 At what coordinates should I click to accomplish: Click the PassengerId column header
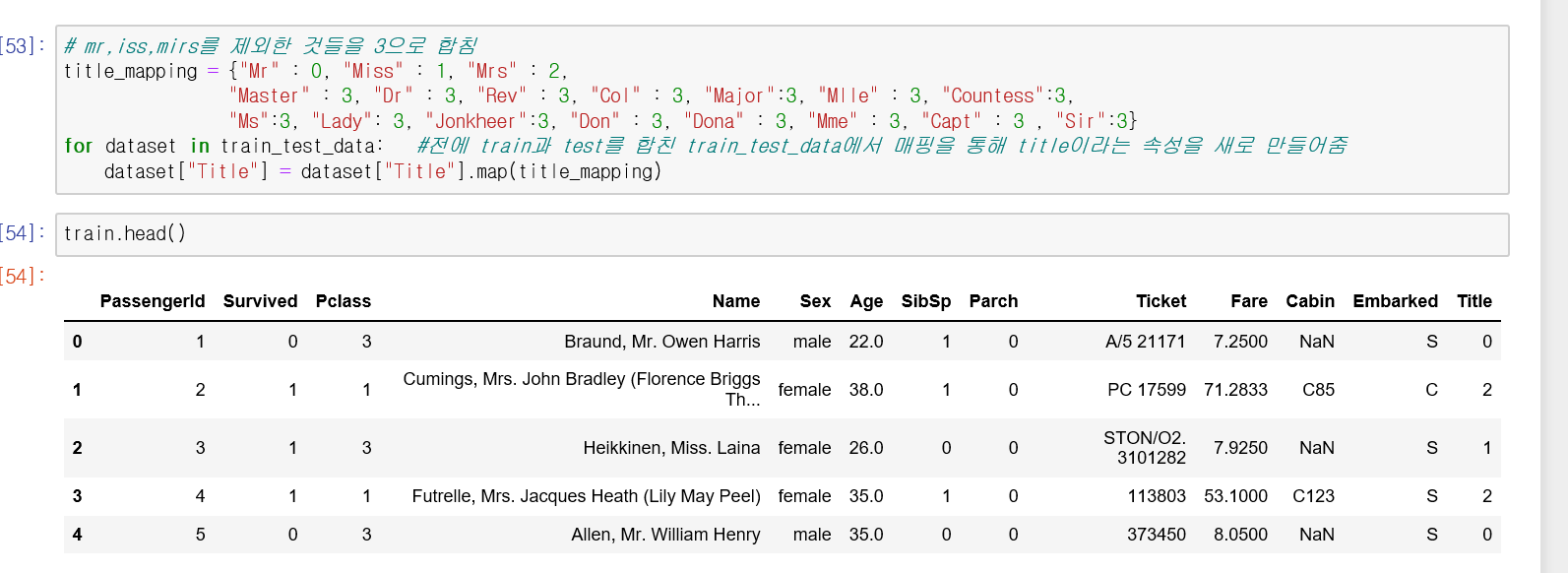[x=153, y=301]
